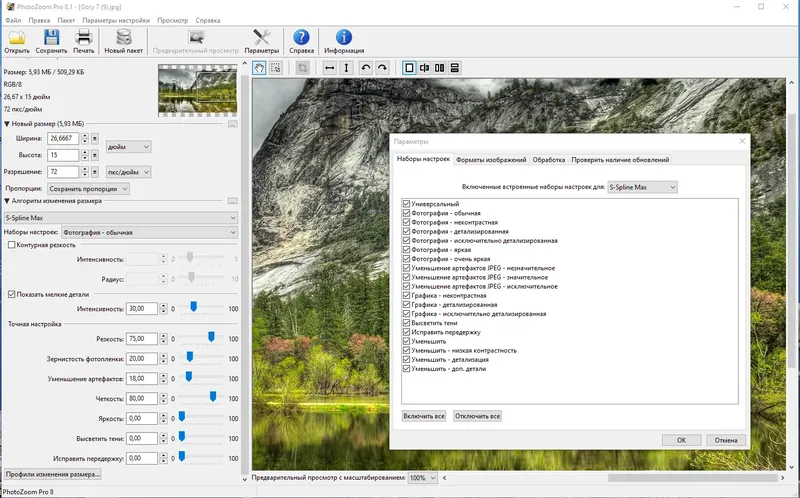Open the Справка help icon

click(302, 41)
